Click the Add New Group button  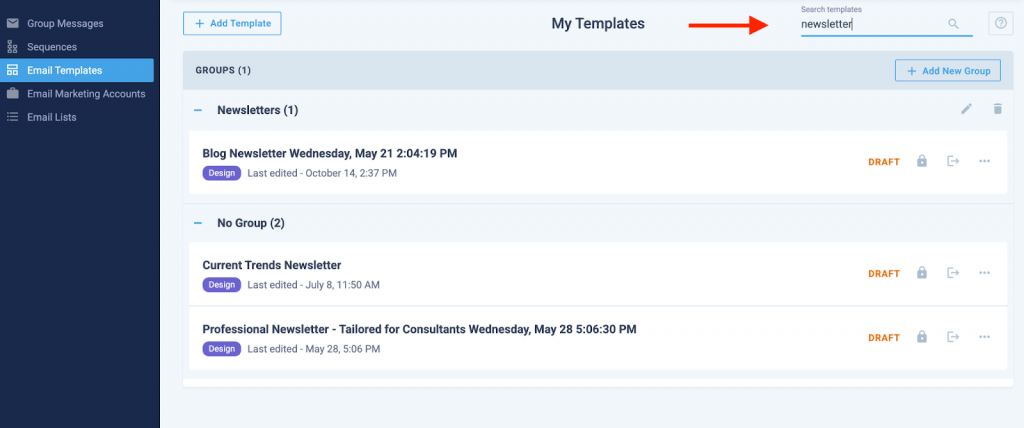click(947, 71)
